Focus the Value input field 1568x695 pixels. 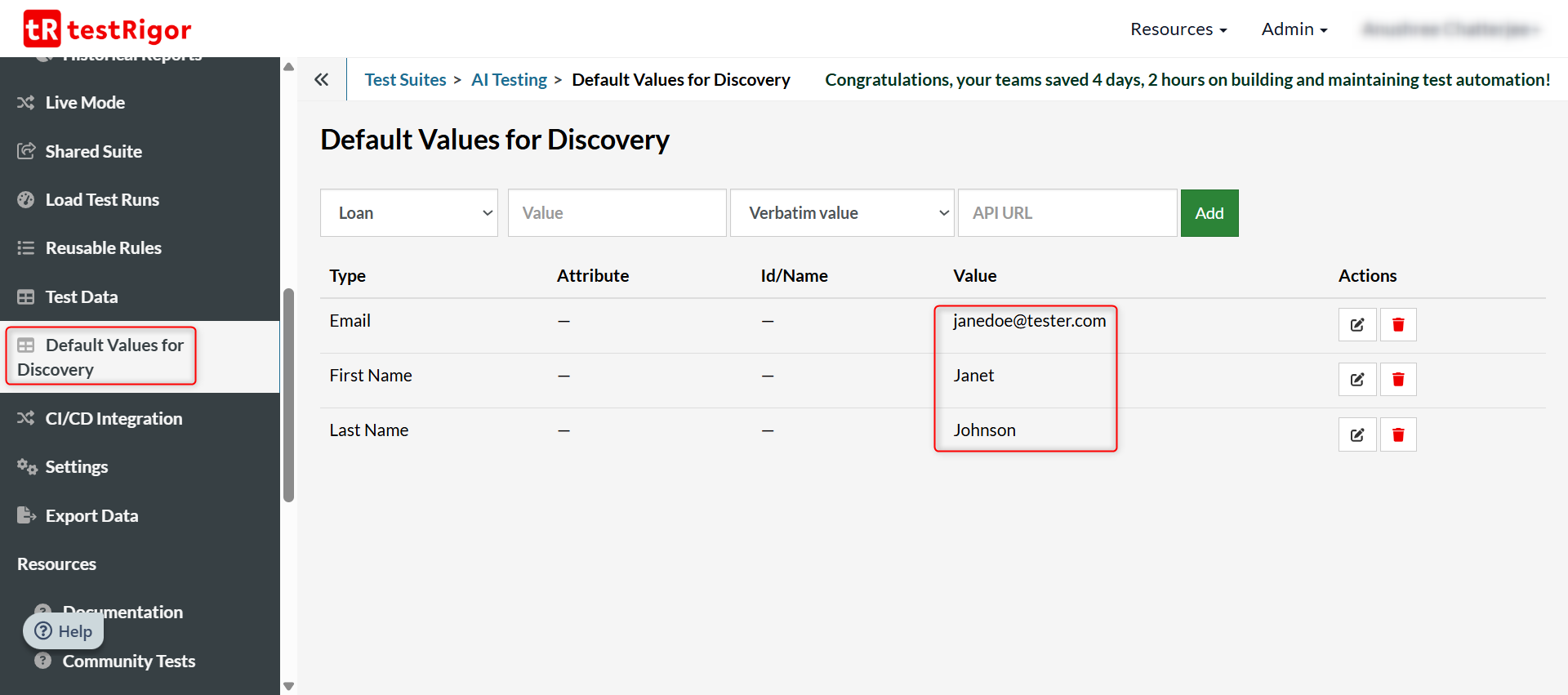tap(617, 213)
